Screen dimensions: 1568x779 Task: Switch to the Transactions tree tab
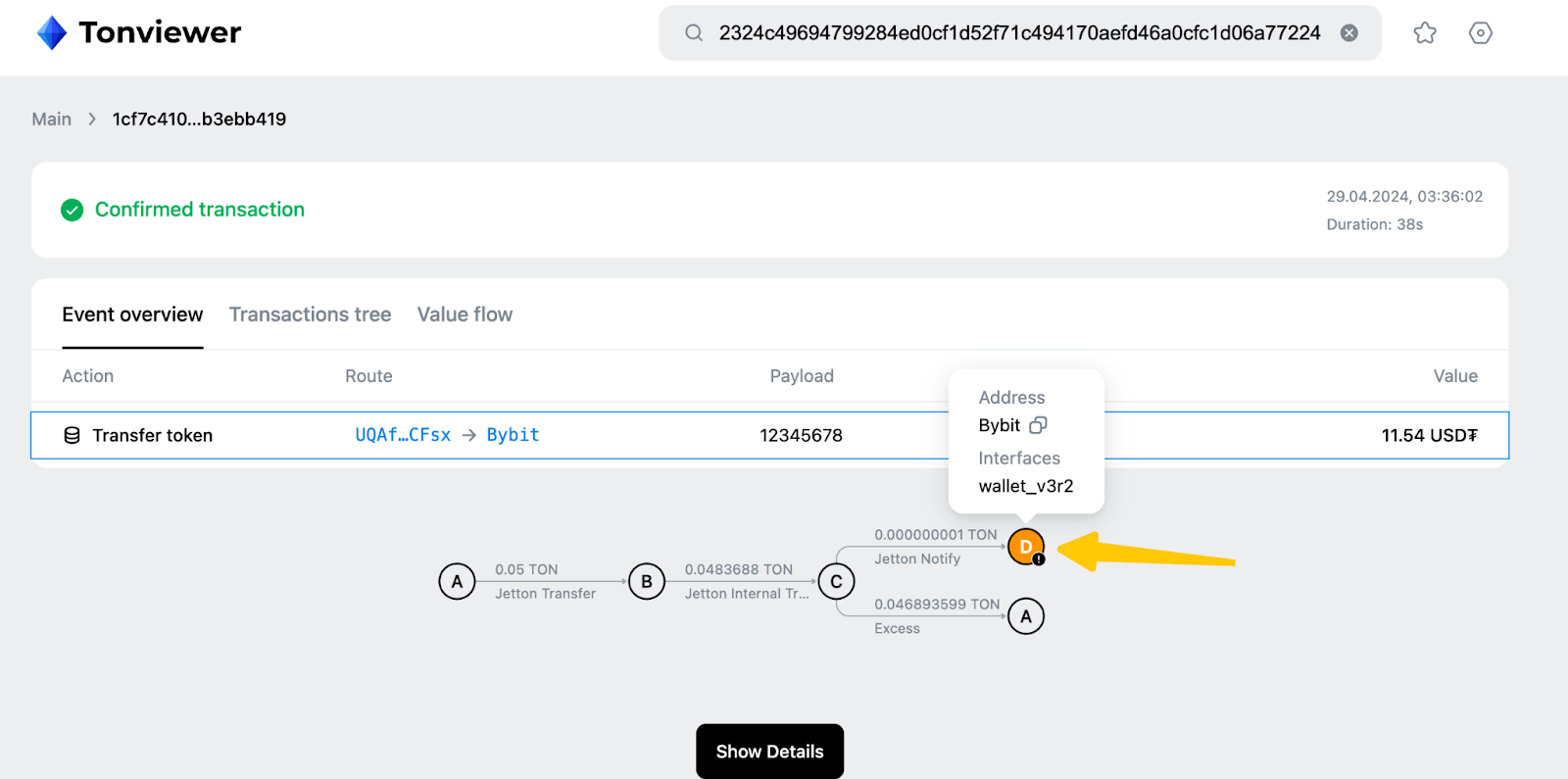point(310,315)
